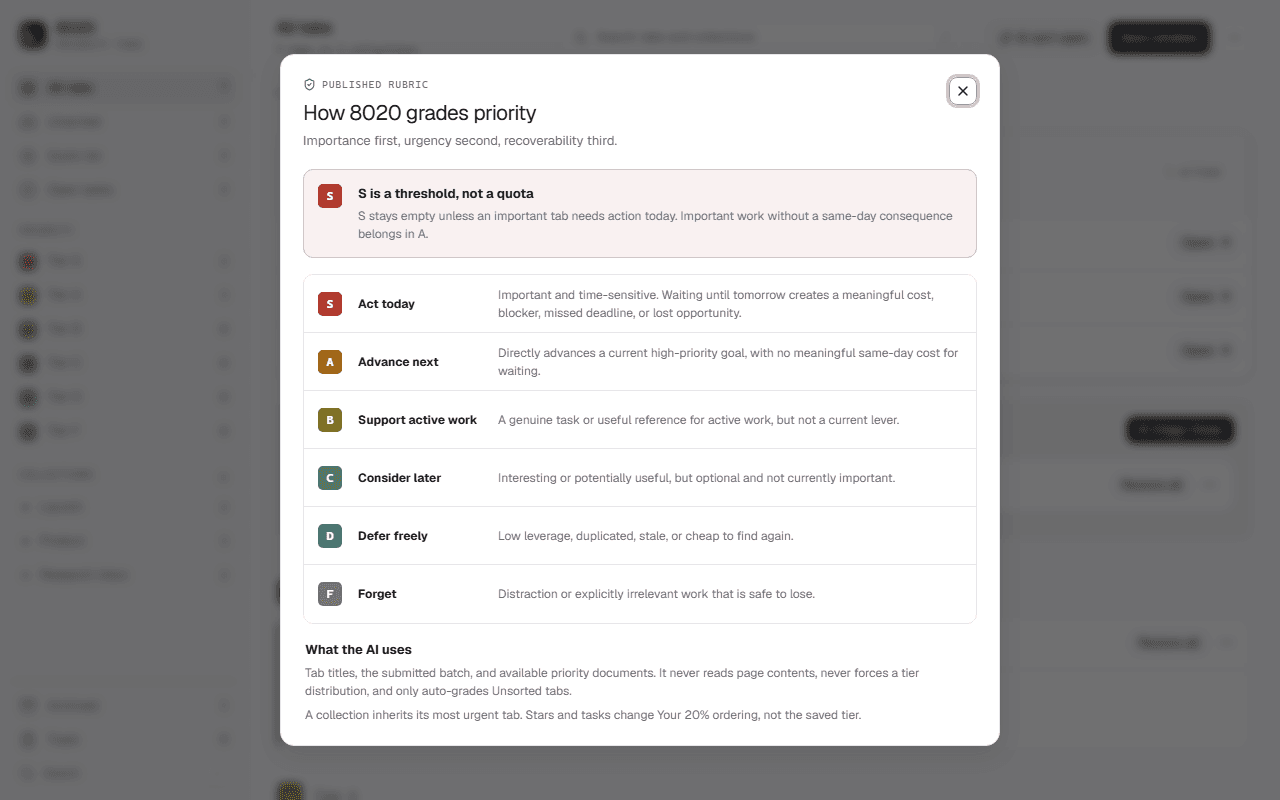The image size is (1280, 800).
Task: Select the red S badge for Act today
Action: [x=330, y=304]
